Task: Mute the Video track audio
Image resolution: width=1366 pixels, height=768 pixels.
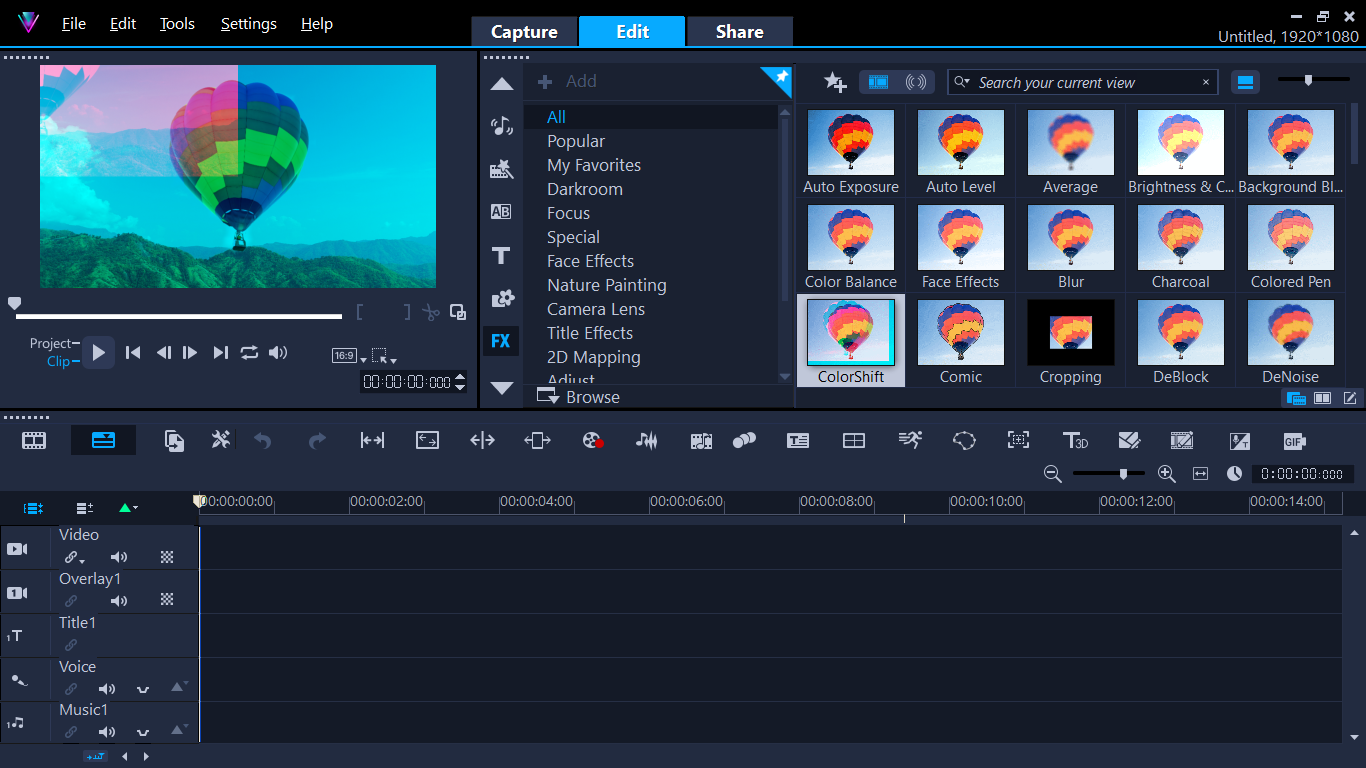Action: point(119,557)
